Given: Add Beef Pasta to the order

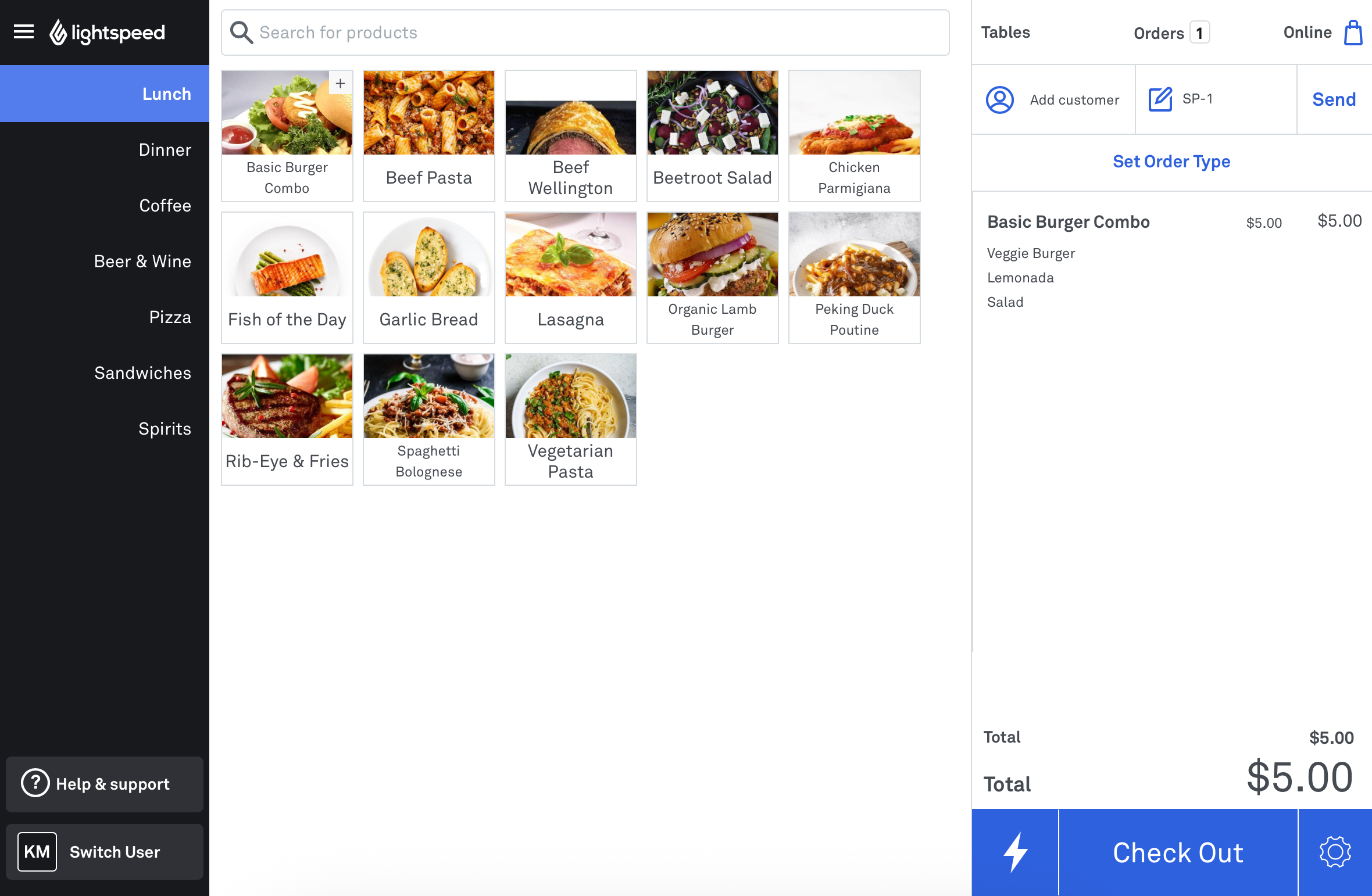Looking at the screenshot, I should point(429,136).
